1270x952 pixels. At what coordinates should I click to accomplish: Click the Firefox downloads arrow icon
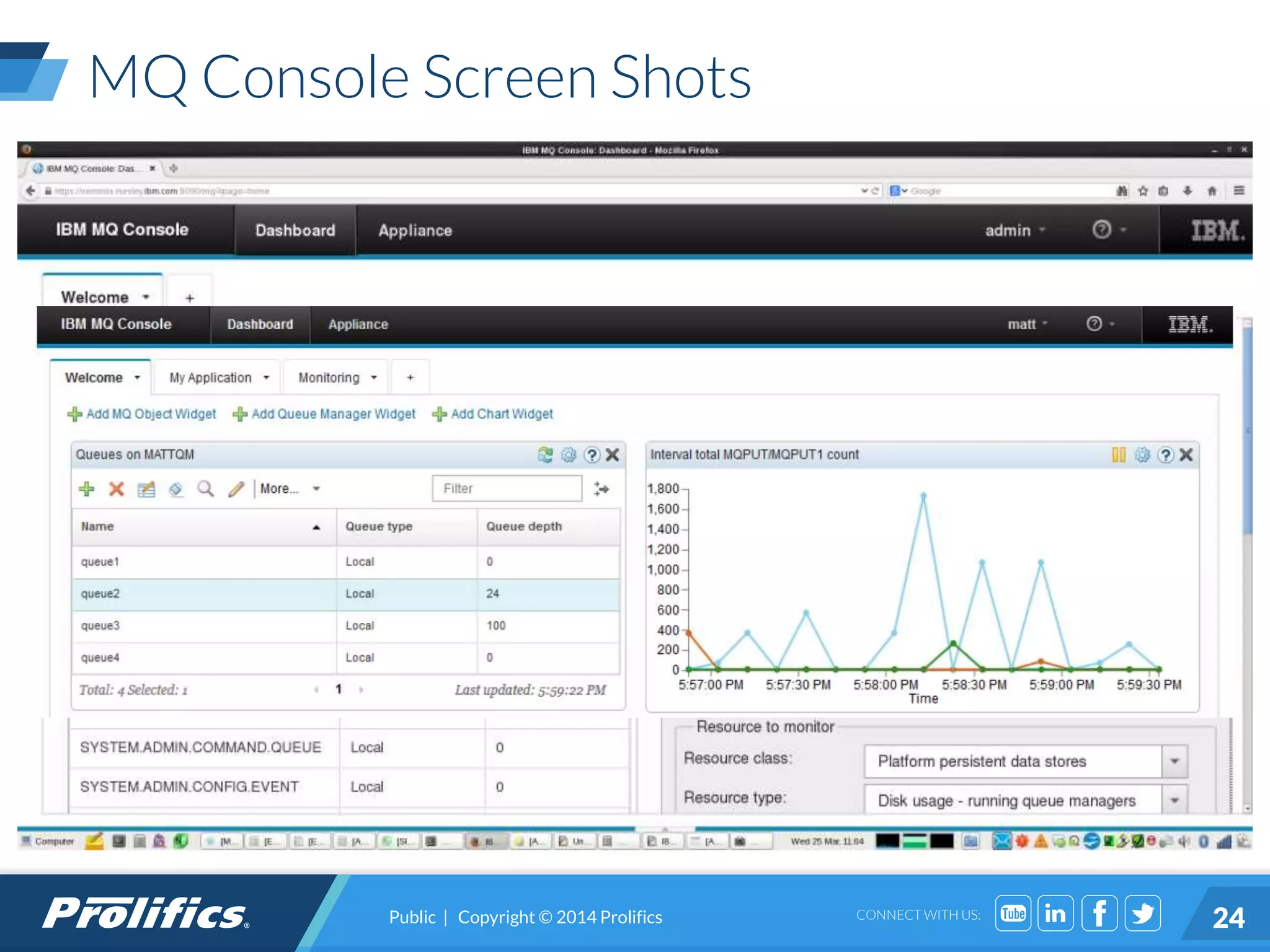[x=1188, y=191]
